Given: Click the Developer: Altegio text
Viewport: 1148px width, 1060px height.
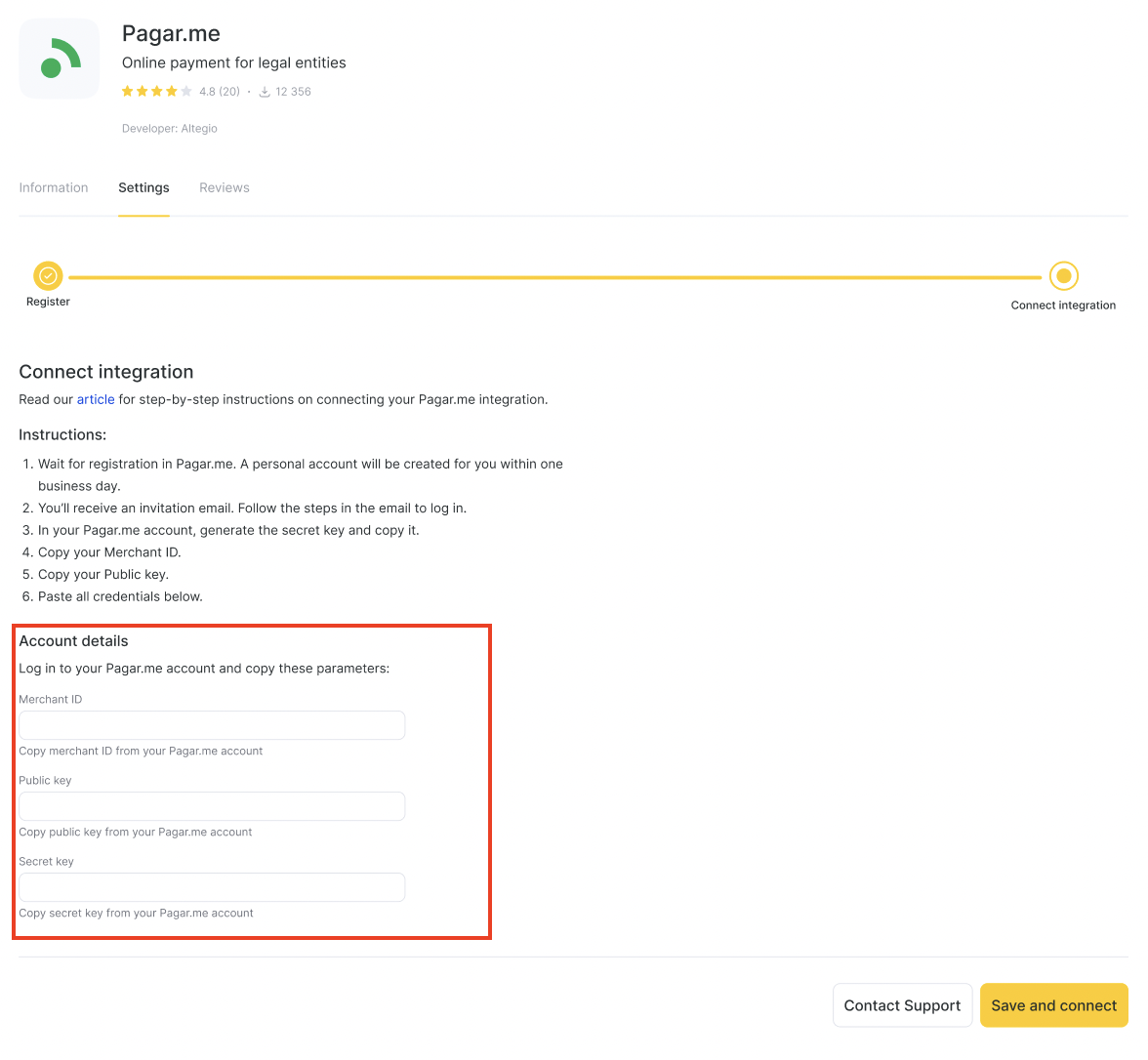Looking at the screenshot, I should coord(170,129).
